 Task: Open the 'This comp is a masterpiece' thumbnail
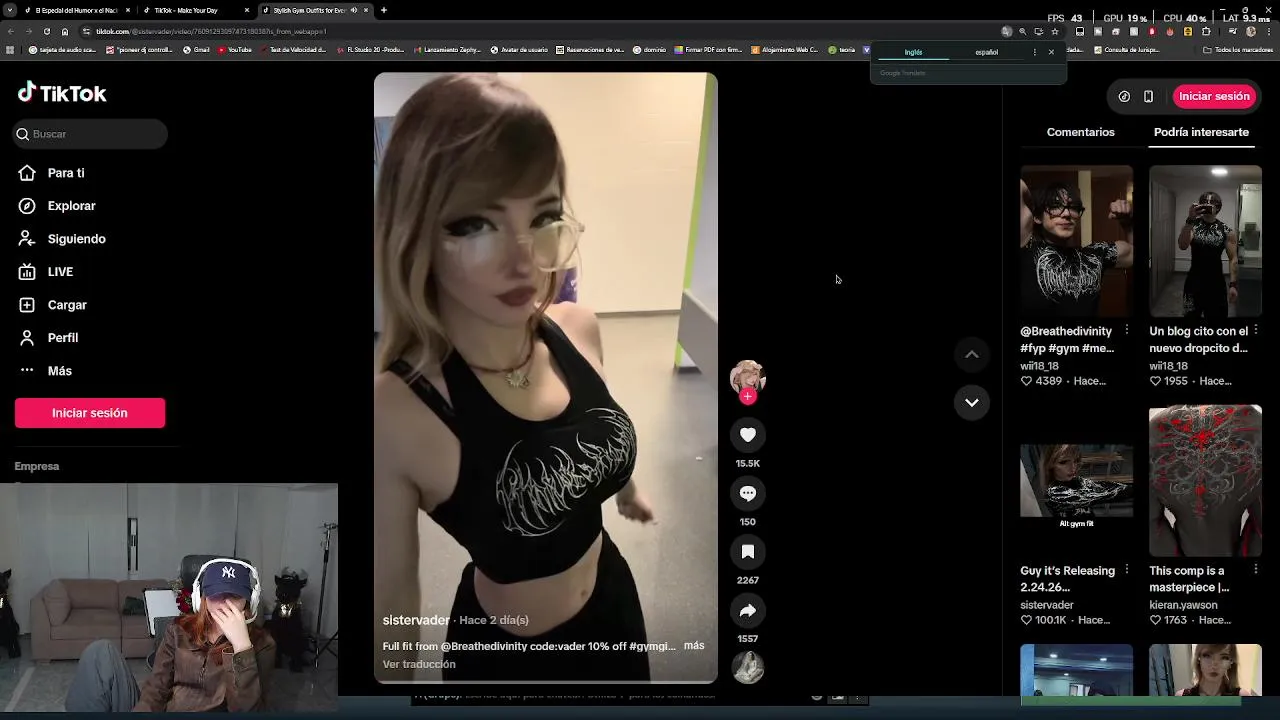coord(1205,481)
